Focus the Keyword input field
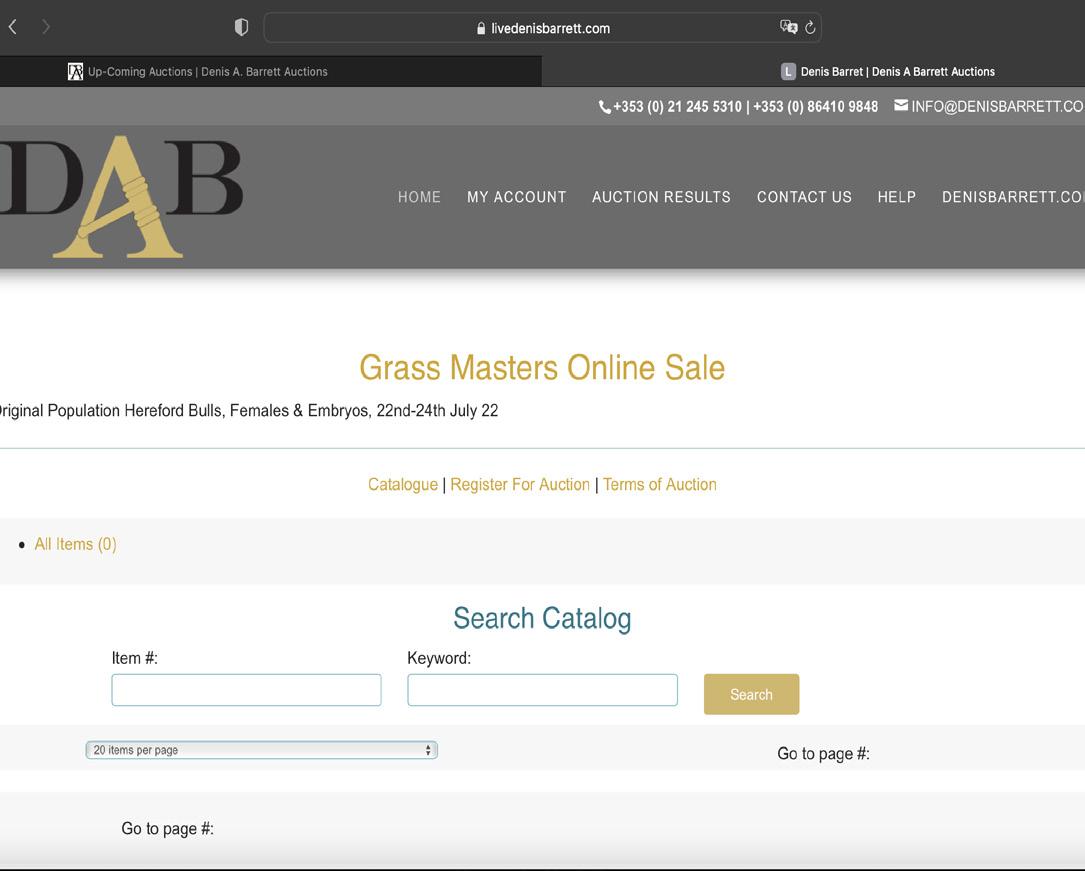The height and width of the screenshot is (871, 1085). 542,690
